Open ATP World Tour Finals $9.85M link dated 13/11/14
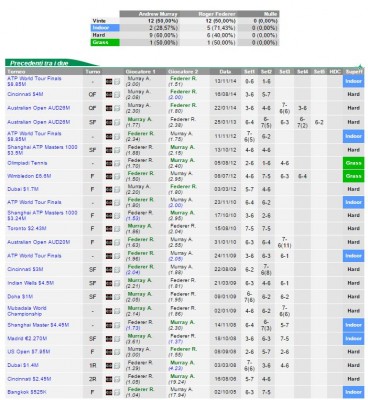 [34, 81]
